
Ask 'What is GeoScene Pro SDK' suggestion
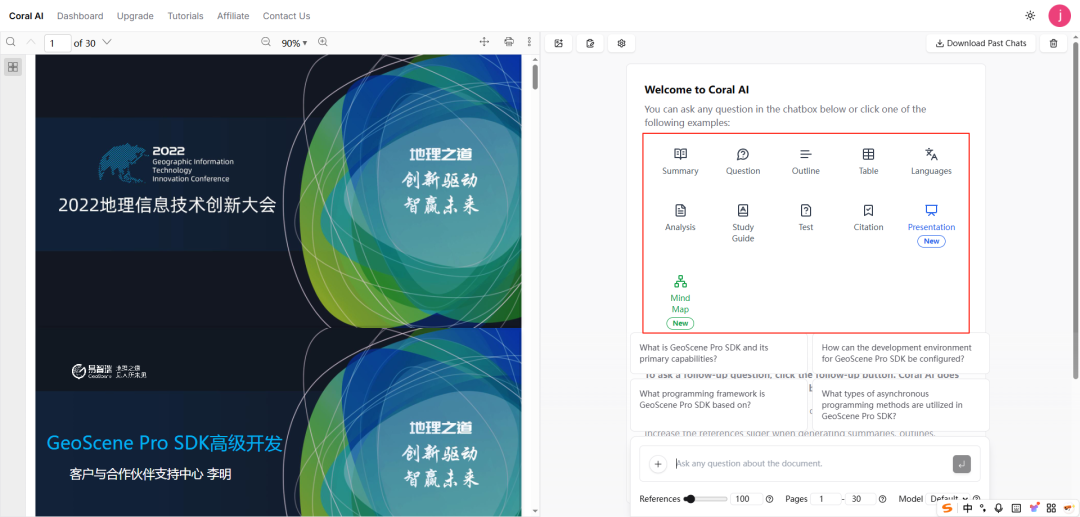(718, 353)
